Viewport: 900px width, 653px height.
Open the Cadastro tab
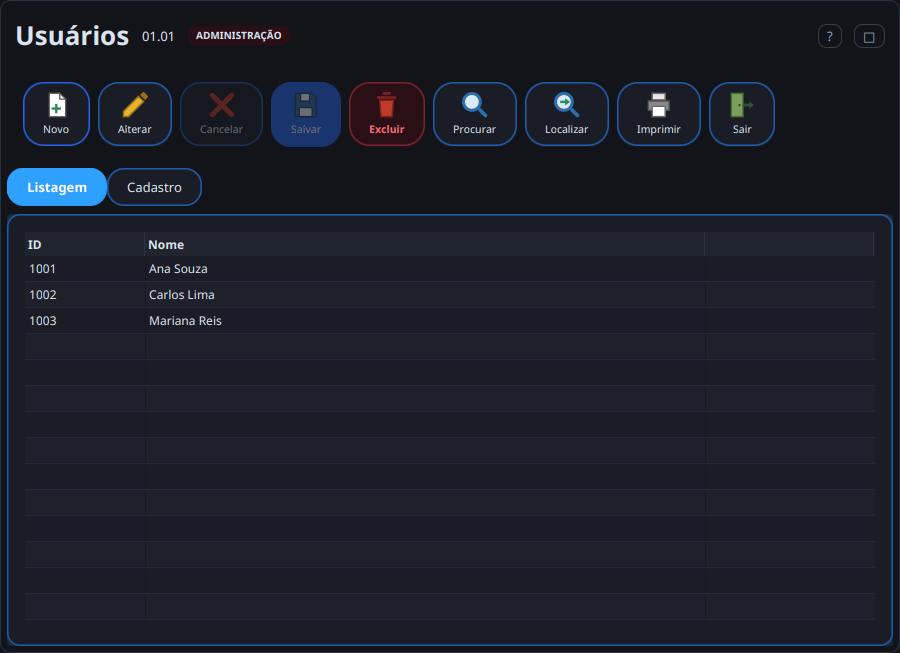[154, 187]
